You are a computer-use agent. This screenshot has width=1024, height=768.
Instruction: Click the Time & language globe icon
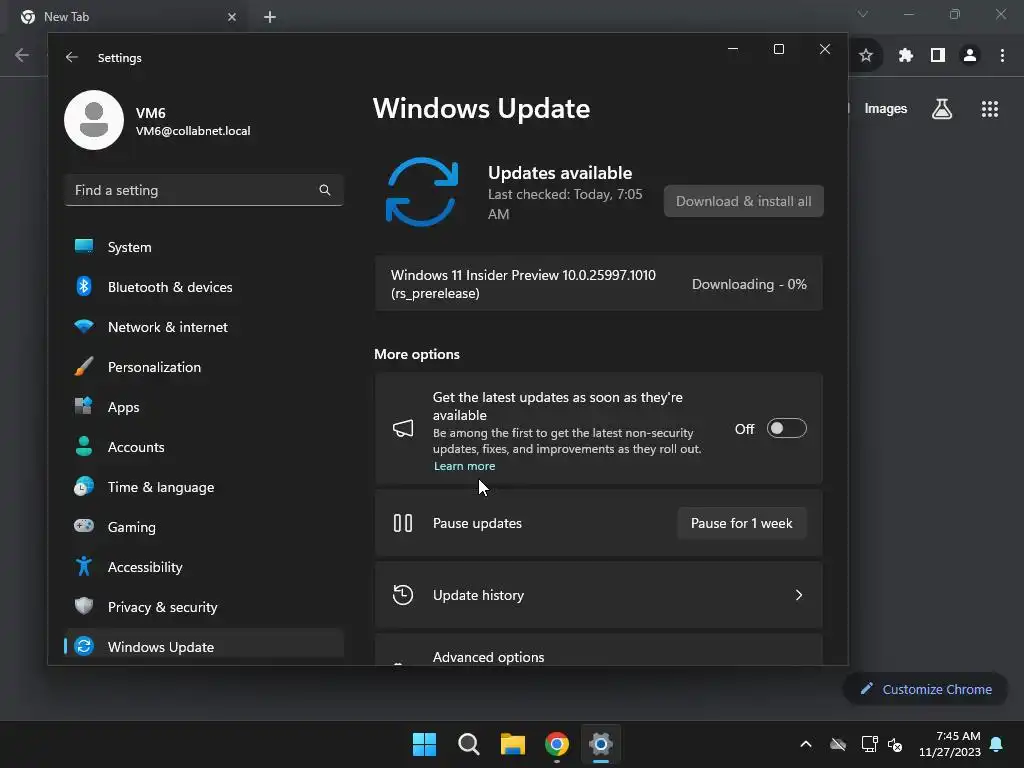(84, 487)
